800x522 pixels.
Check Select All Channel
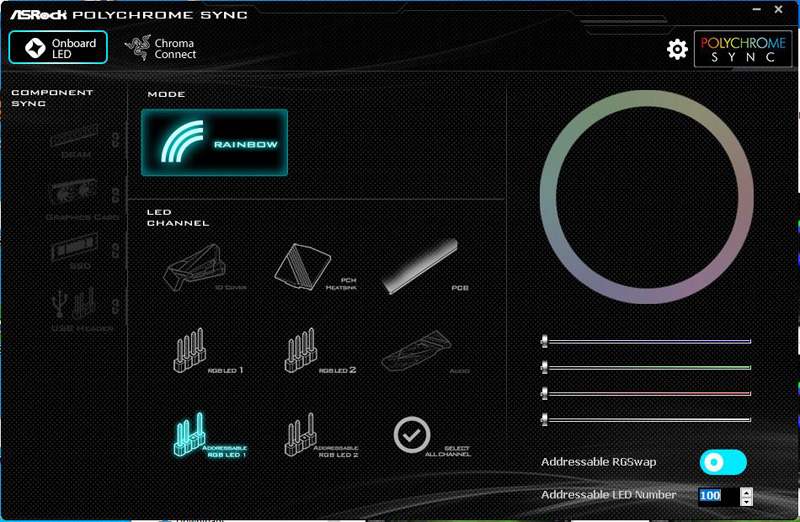coord(432,436)
